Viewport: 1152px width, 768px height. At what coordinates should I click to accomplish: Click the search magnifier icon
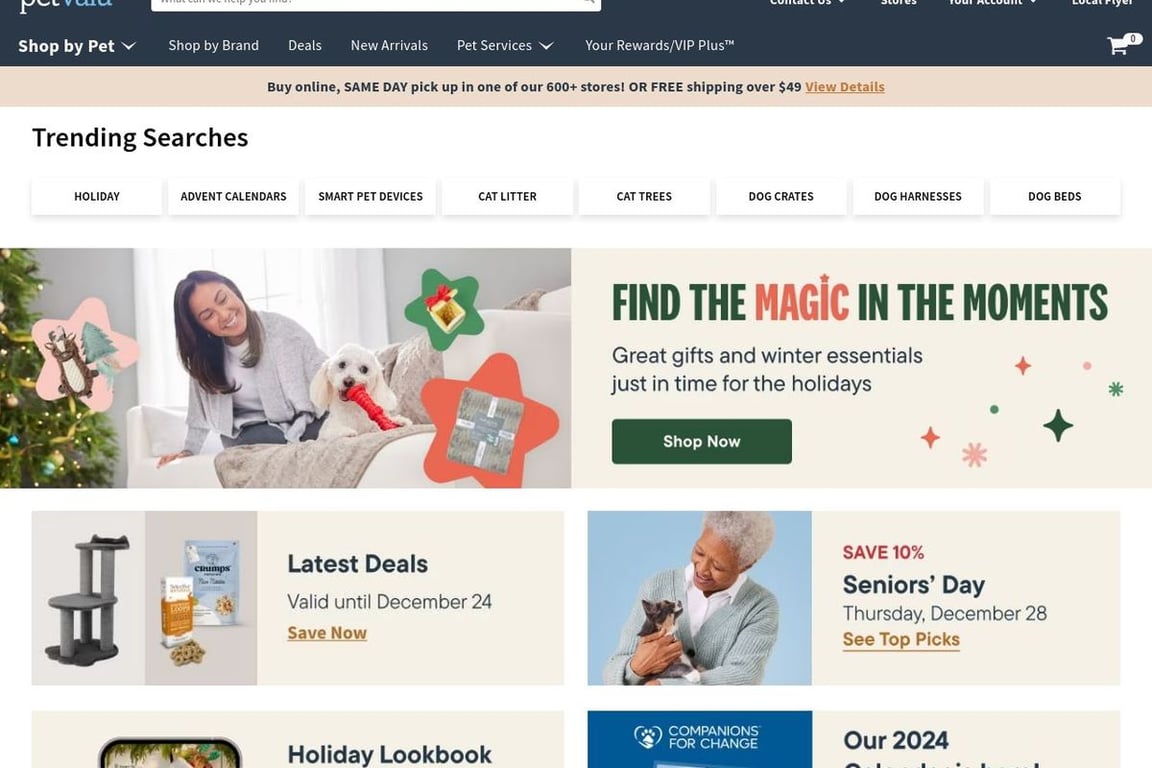click(588, 2)
